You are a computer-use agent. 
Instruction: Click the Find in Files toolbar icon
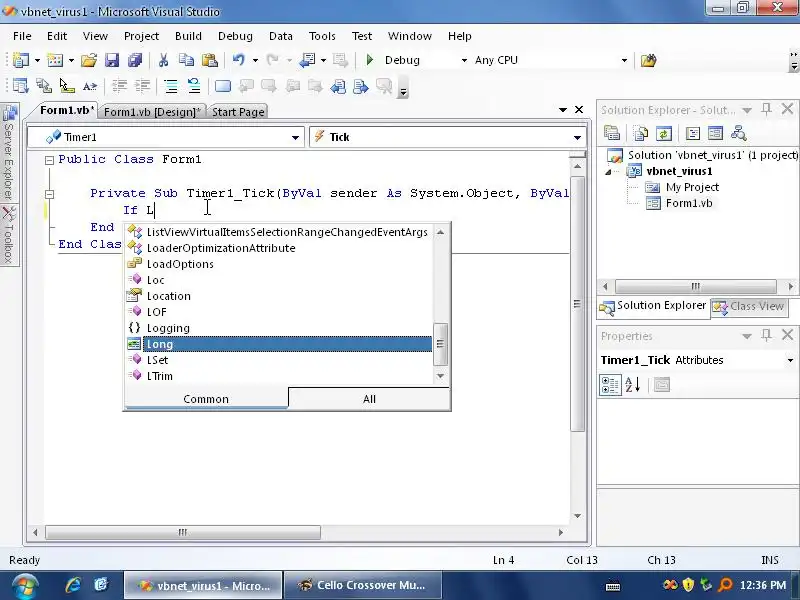tap(648, 60)
